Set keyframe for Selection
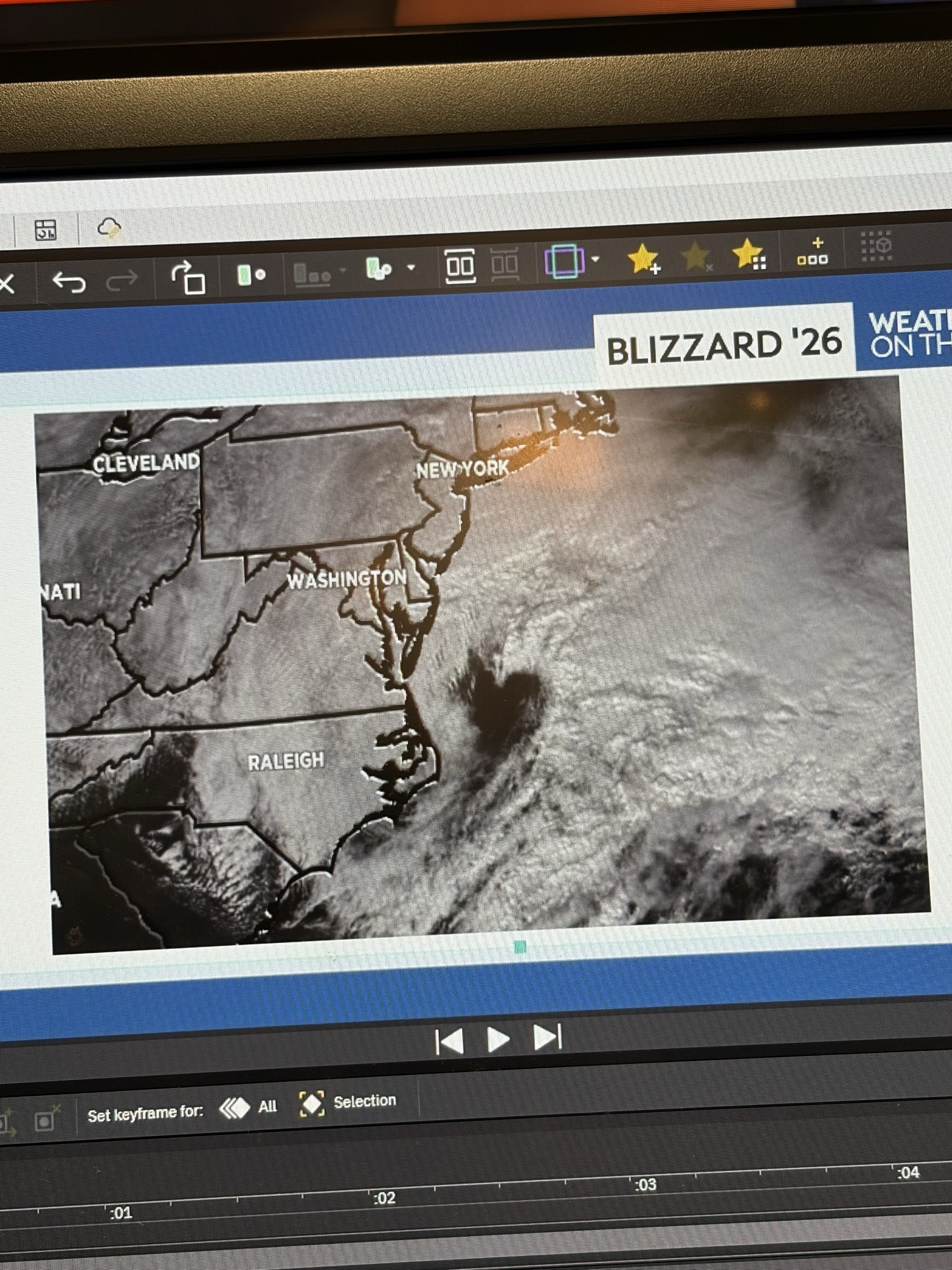This screenshot has height=1270, width=952. tap(348, 1102)
